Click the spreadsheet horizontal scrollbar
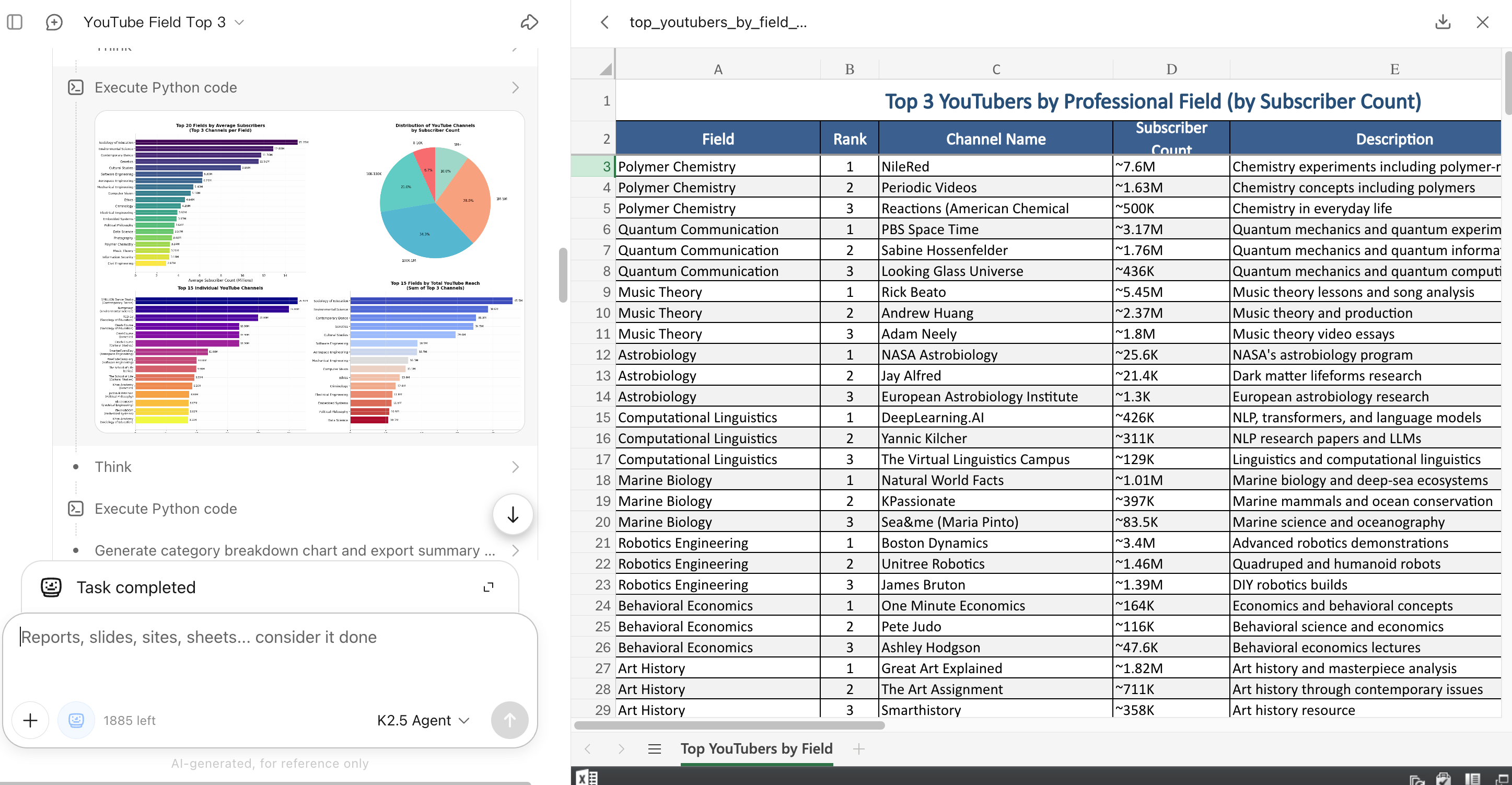Screen dimensions: 1512x785 click(x=729, y=725)
